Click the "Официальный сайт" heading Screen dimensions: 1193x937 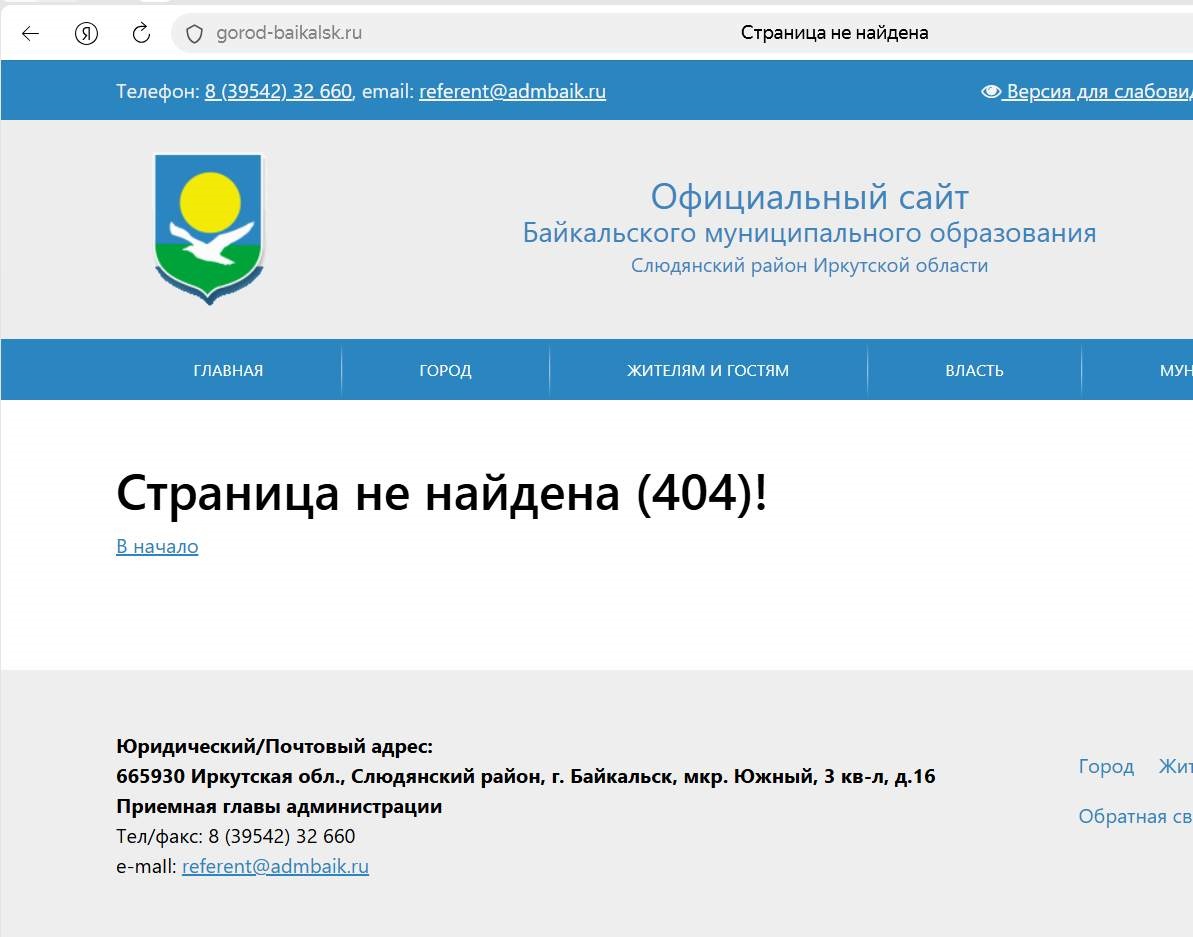click(809, 197)
